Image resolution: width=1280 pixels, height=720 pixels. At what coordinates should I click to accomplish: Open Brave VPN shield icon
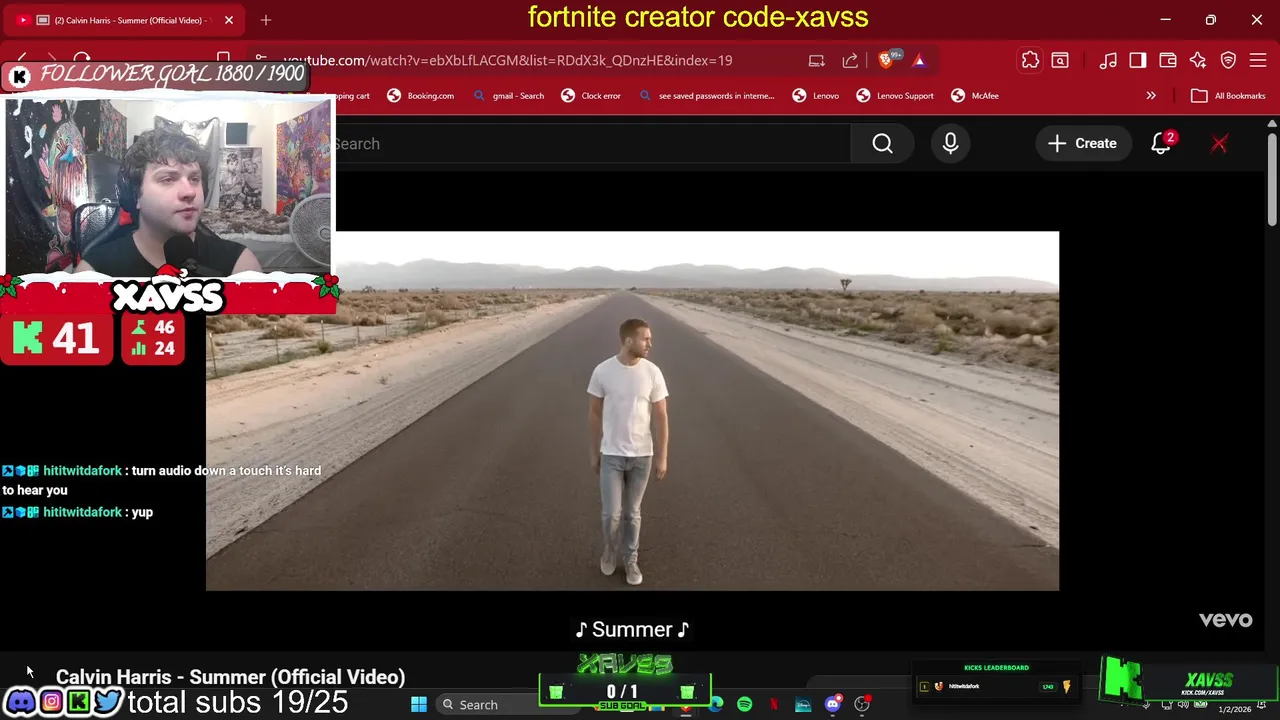[x=1229, y=61]
